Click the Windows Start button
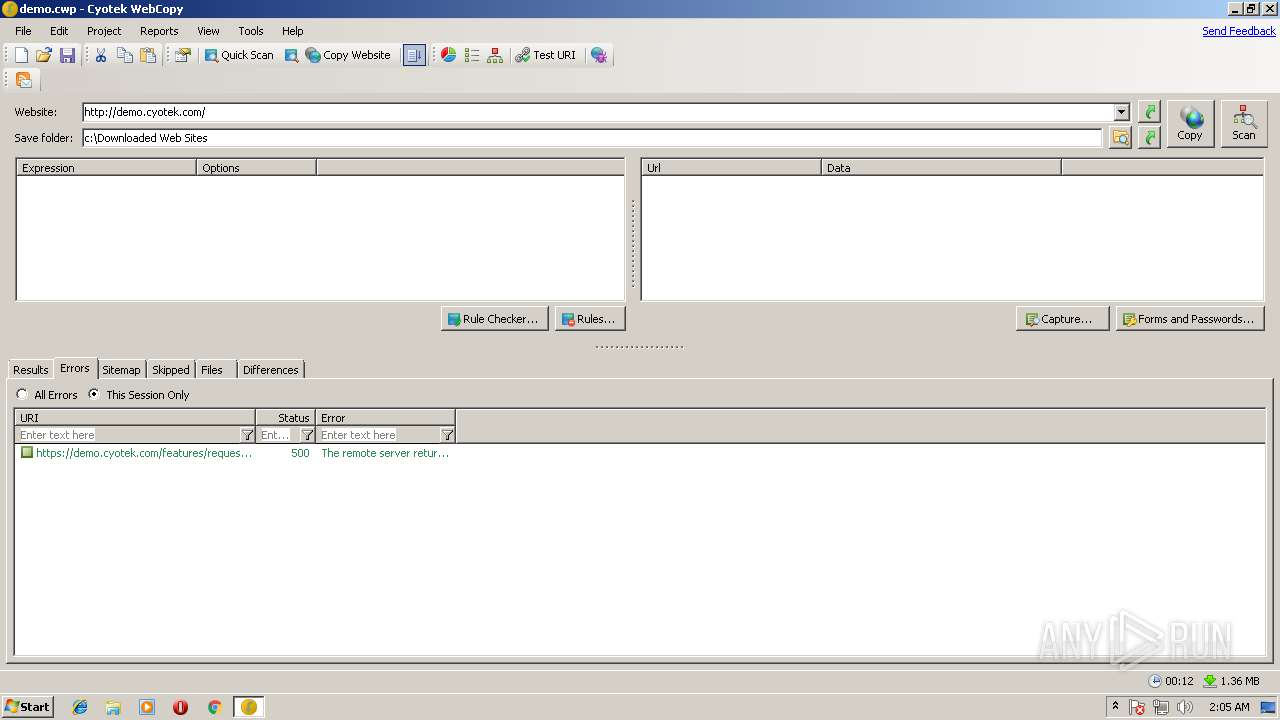Screen dimensions: 1280x720 (x=28, y=707)
